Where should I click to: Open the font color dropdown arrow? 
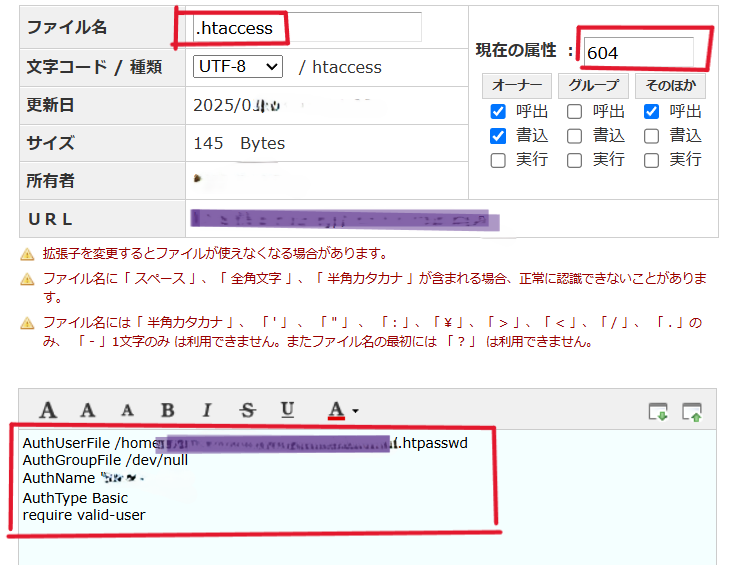(355, 411)
